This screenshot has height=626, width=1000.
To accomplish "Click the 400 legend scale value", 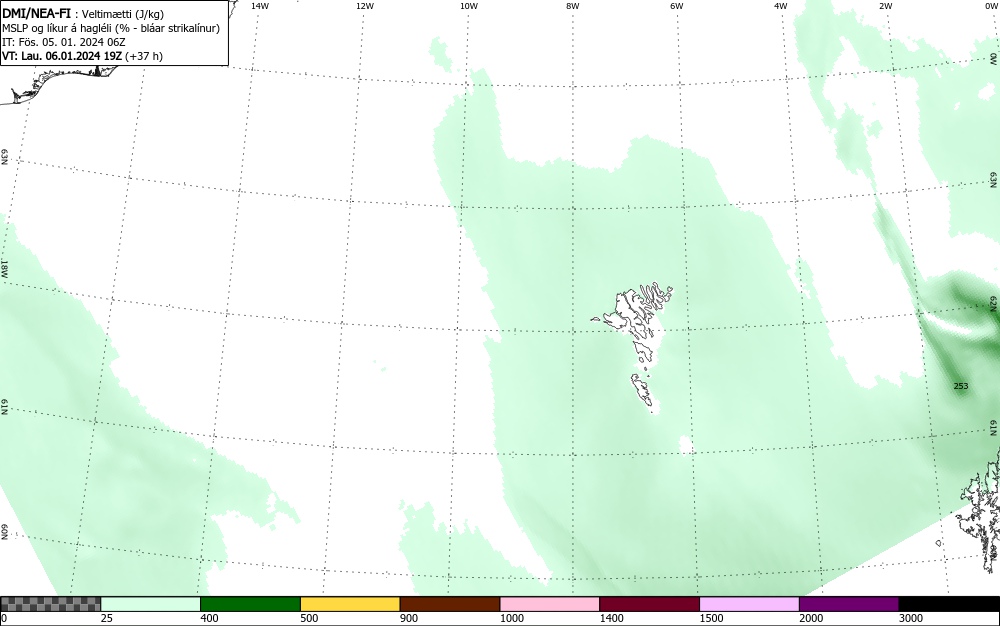I will click(x=209, y=618).
